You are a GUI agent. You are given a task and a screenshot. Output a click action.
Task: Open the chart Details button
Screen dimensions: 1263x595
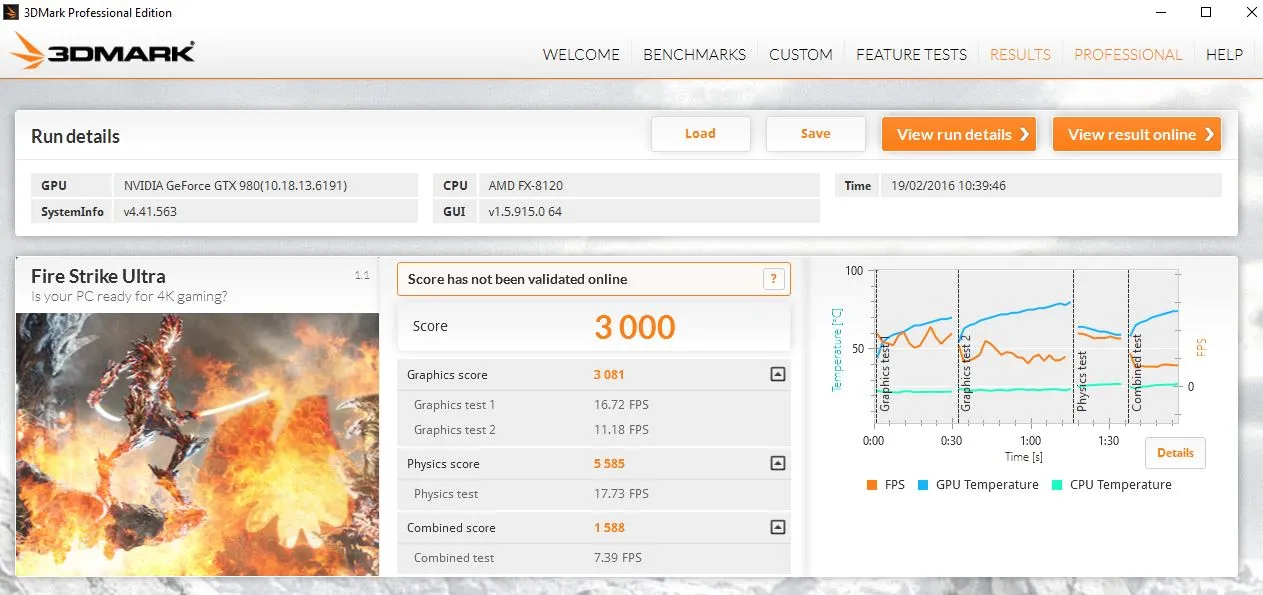[x=1175, y=453]
